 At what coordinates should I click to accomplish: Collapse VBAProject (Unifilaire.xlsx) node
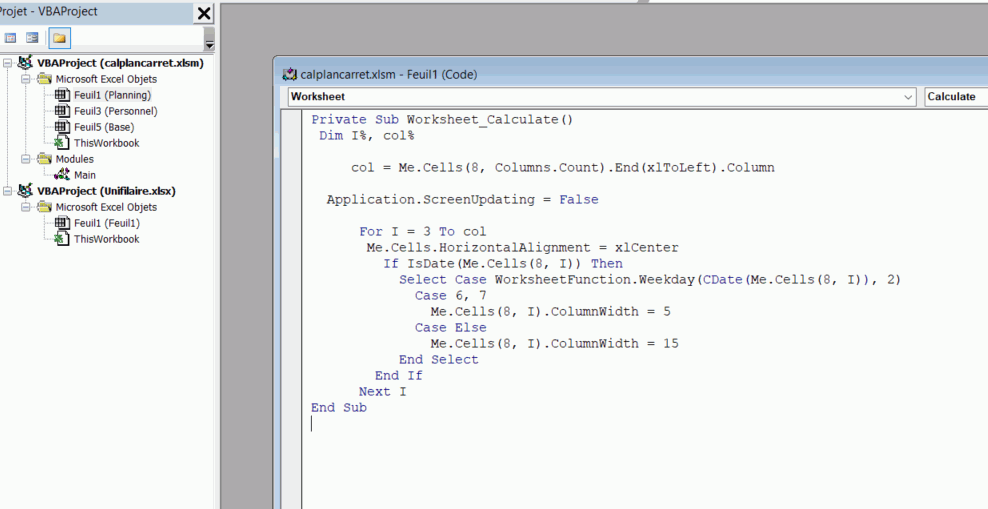click(x=9, y=191)
